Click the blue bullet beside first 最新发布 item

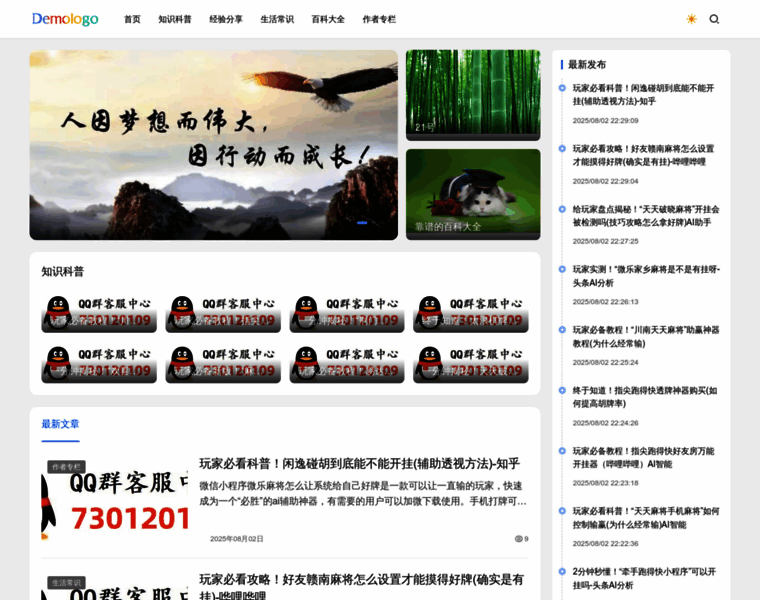pyautogui.click(x=562, y=88)
